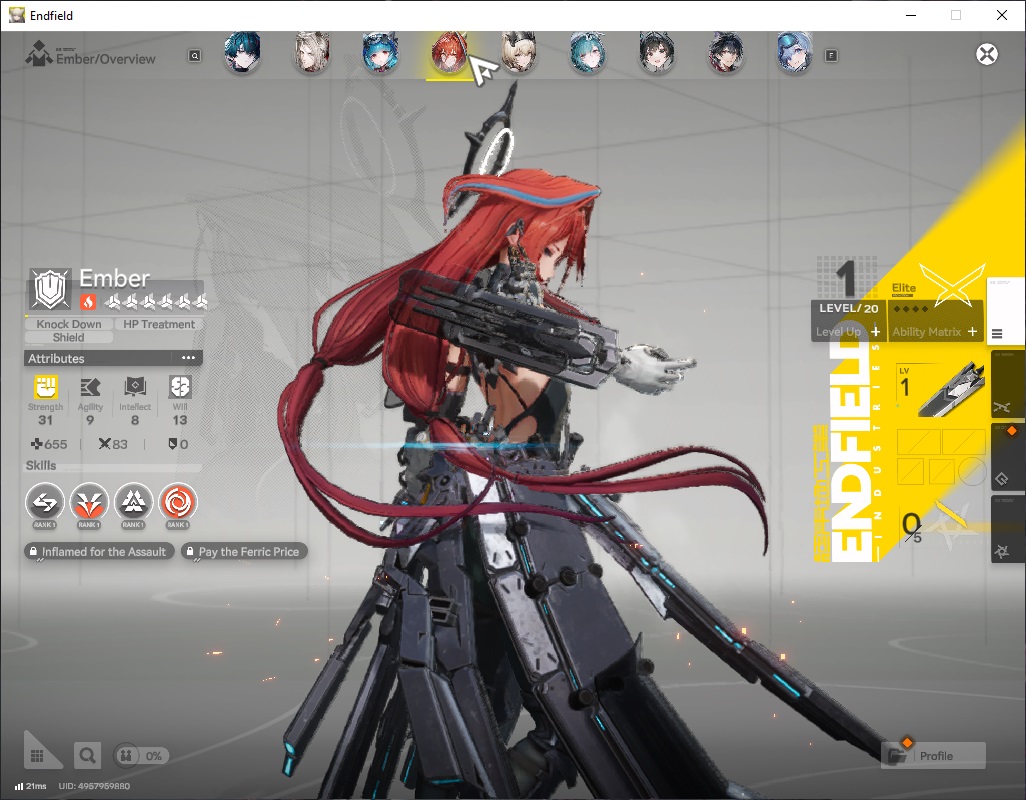Viewport: 1026px width, 800px height.
Task: Click the 21ms latency indicator
Action: click(x=31, y=786)
